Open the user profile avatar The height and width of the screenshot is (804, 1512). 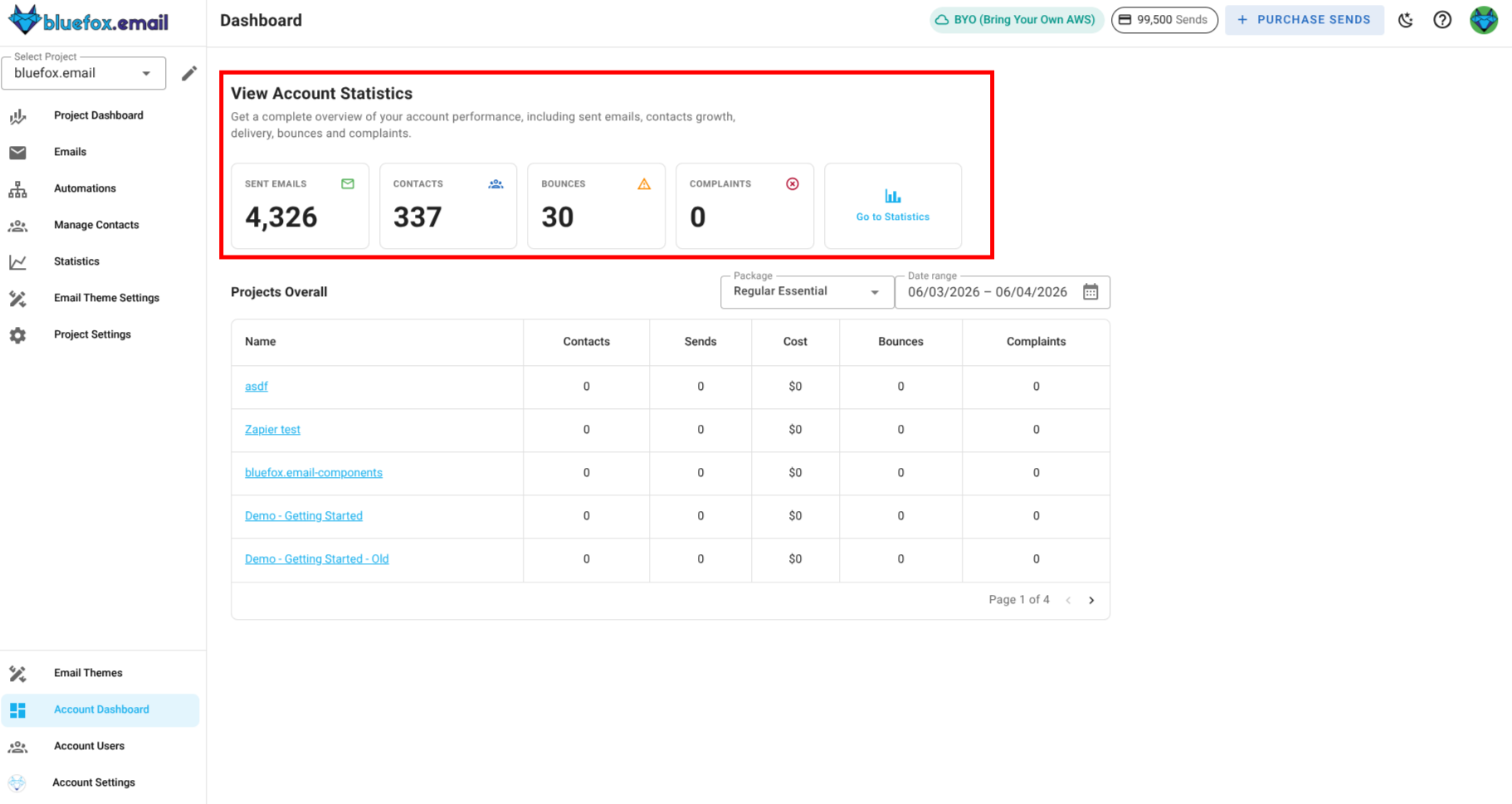tap(1483, 20)
